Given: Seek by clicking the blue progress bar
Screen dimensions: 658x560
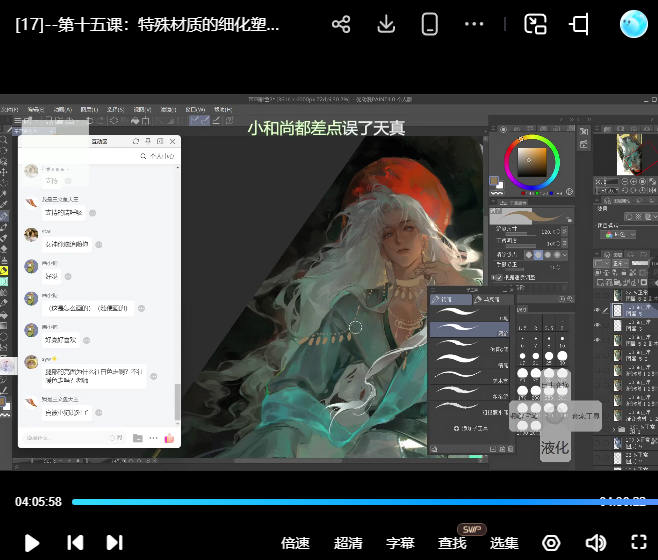Looking at the screenshot, I should pyautogui.click(x=365, y=502).
